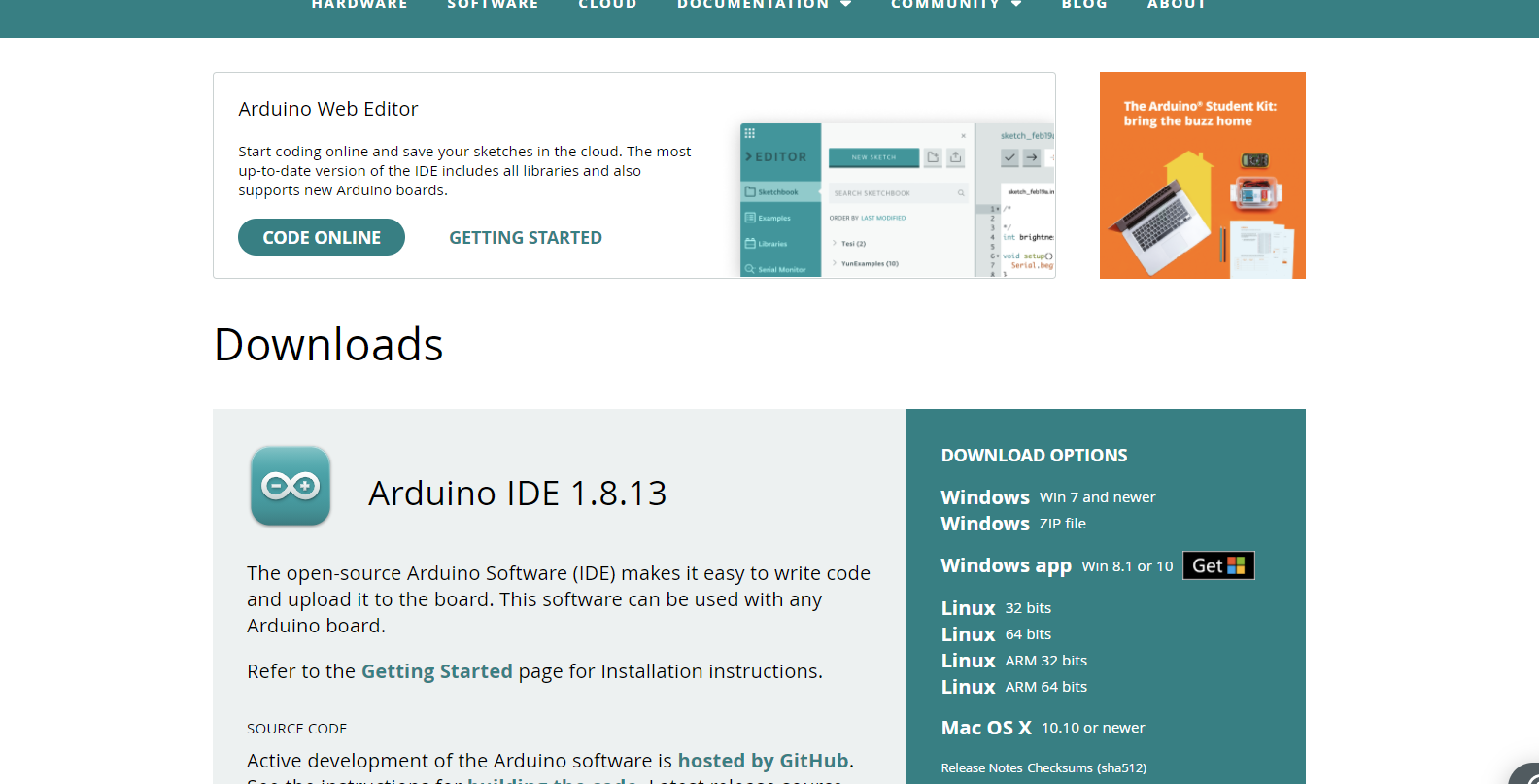The image size is (1539, 784).
Task: Expand the DOCUMENTATION dropdown menu
Action: pos(765,5)
